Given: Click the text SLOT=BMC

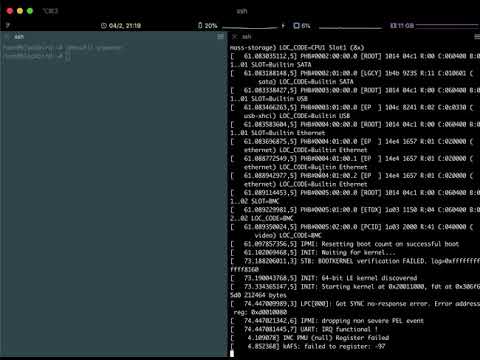Looking at the screenshot, I should click(265, 201).
